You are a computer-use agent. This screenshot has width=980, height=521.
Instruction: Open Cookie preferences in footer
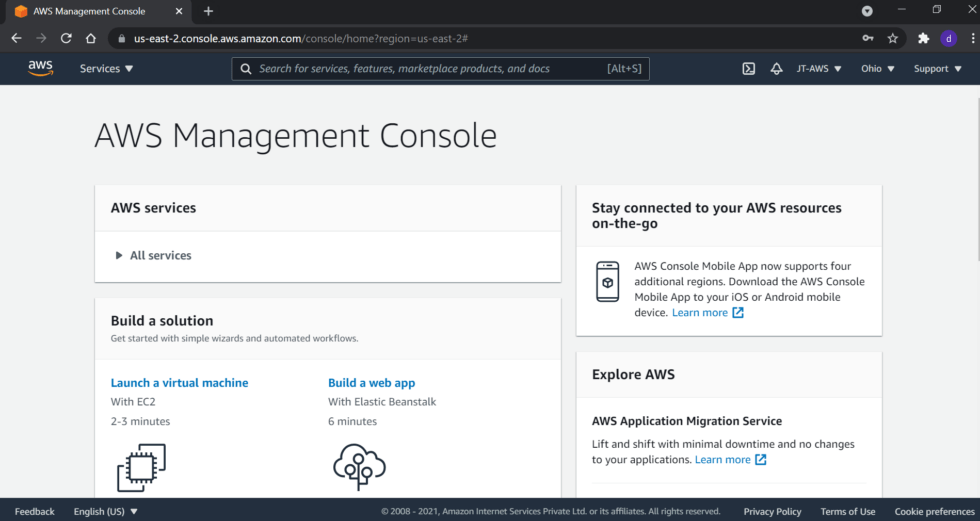pos(934,511)
